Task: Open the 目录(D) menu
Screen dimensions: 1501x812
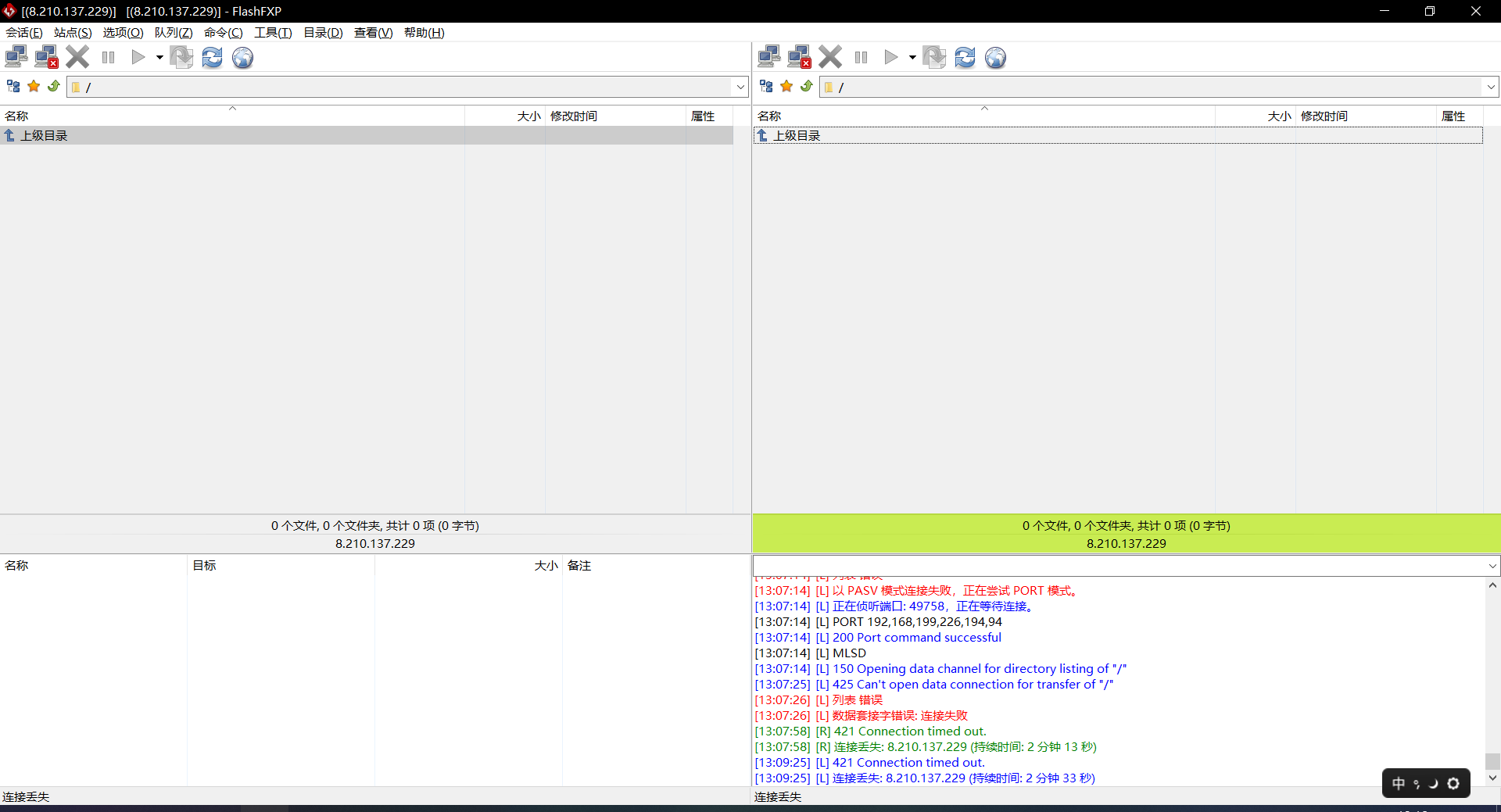Action: pyautogui.click(x=323, y=32)
